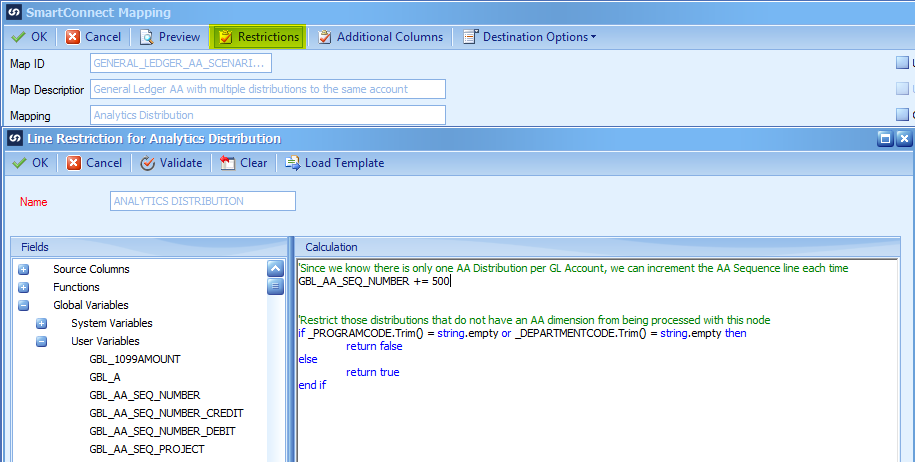Select GBL_AA_SEQ_NUMBER_DEBIT variable
Image resolution: width=915 pixels, height=462 pixels.
(x=162, y=431)
